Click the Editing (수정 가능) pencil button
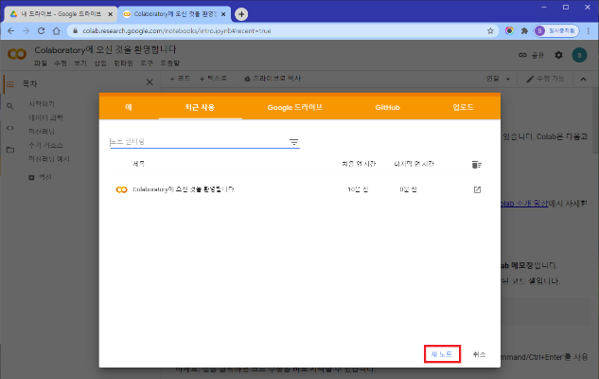The image size is (599, 379). (546, 79)
